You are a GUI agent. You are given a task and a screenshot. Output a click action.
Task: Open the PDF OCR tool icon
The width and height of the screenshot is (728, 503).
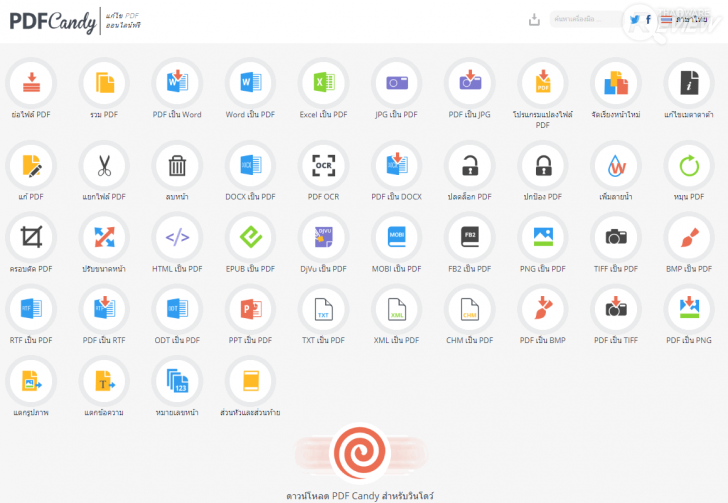point(324,165)
